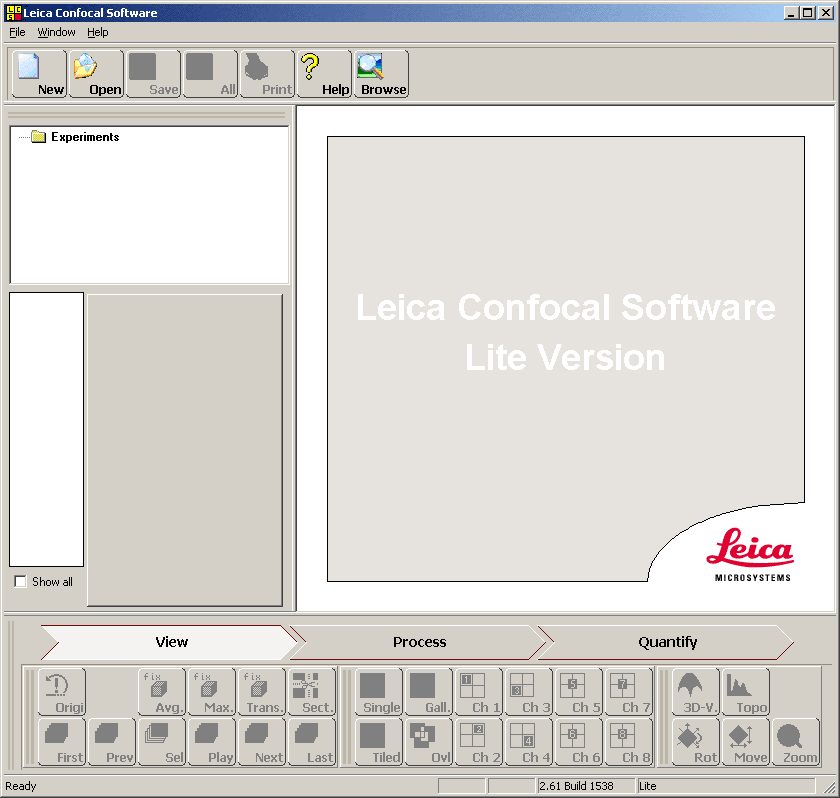This screenshot has width=840, height=798.
Task: Jump to First frame
Action: tap(62, 742)
